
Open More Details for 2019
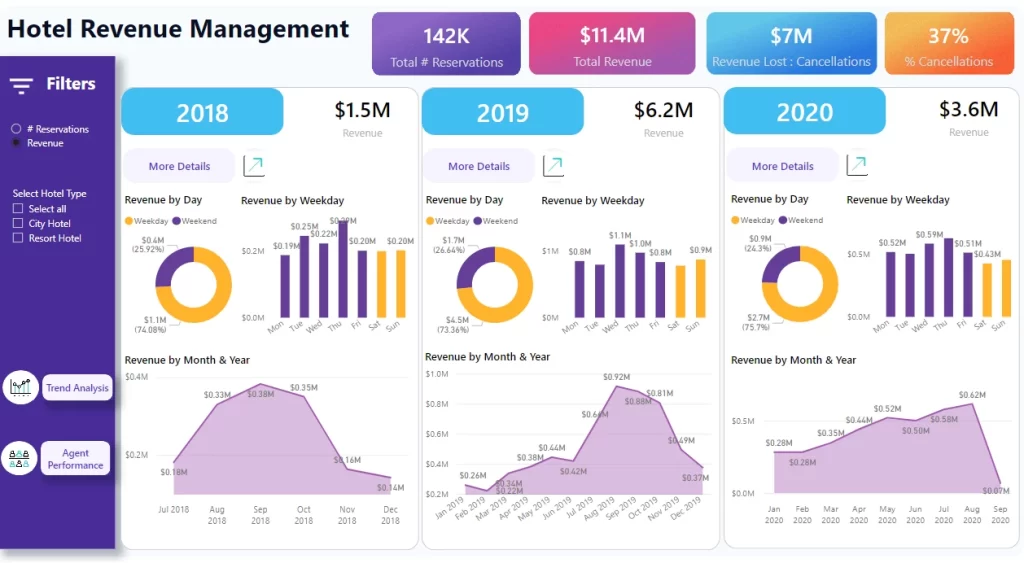point(479,166)
